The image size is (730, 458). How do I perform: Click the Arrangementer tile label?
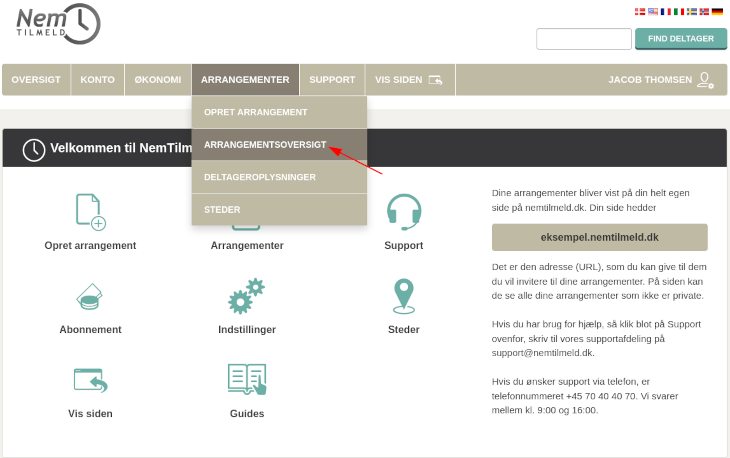click(247, 246)
